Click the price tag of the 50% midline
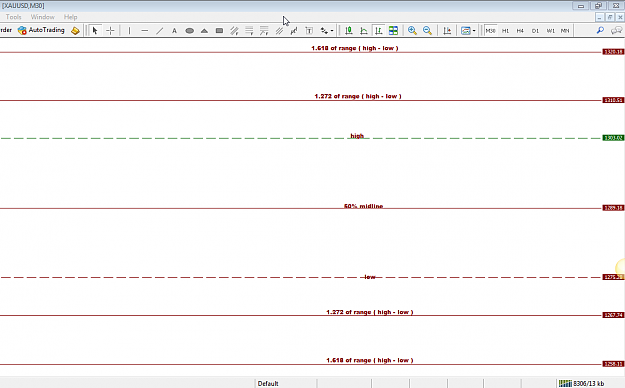This screenshot has width=625, height=388. click(x=613, y=208)
